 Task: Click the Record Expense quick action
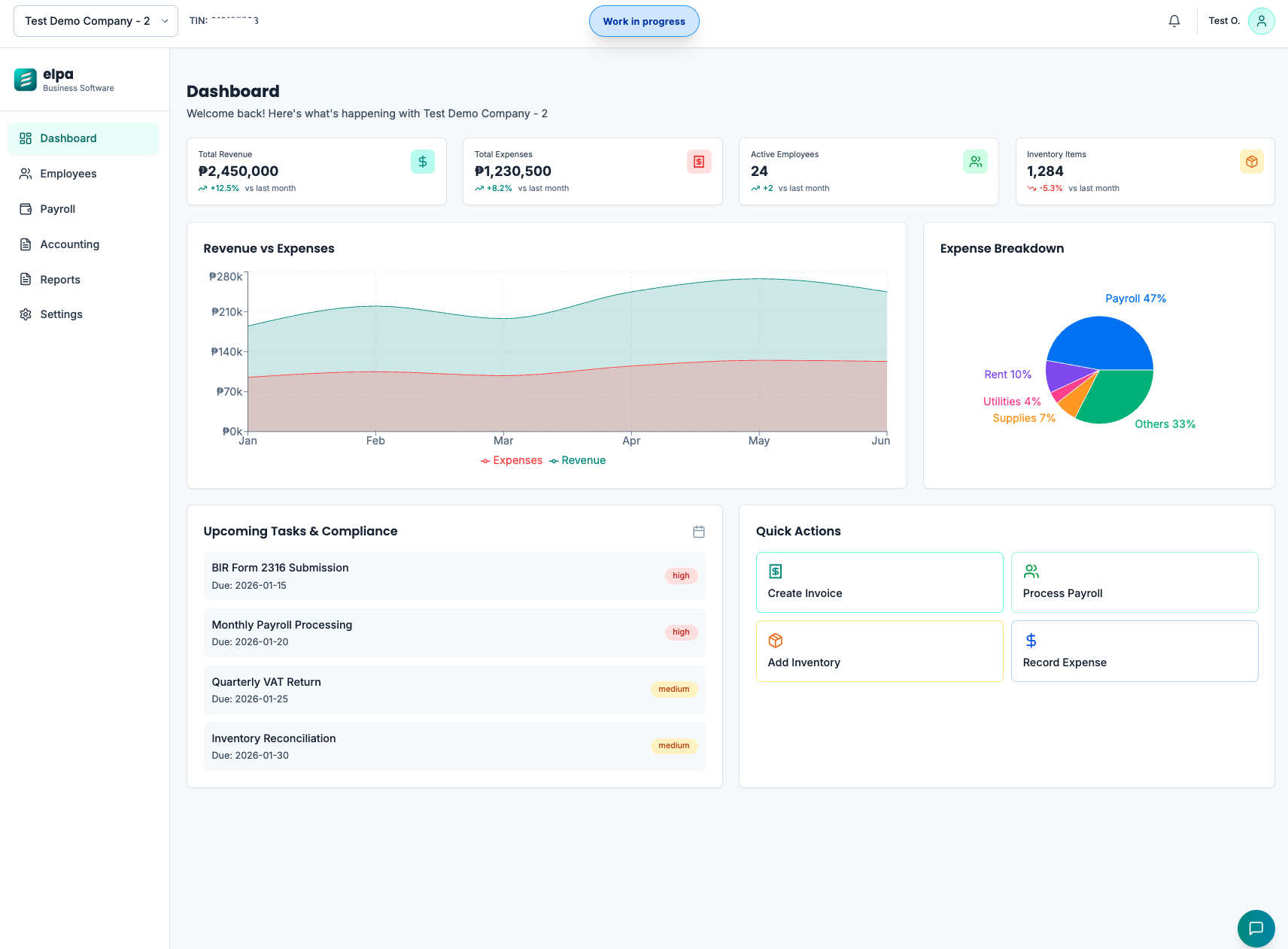point(1135,651)
